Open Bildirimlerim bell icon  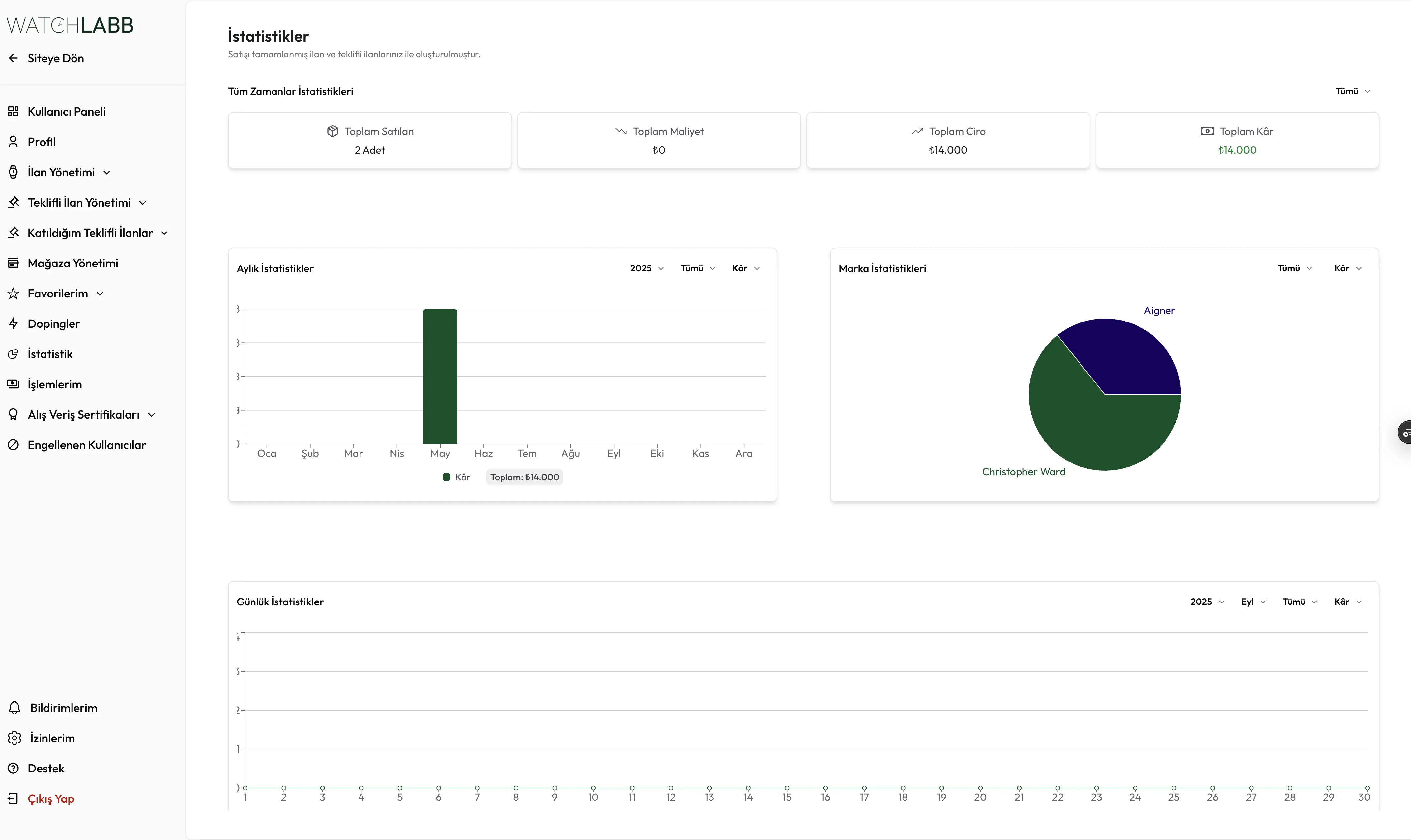pos(15,708)
